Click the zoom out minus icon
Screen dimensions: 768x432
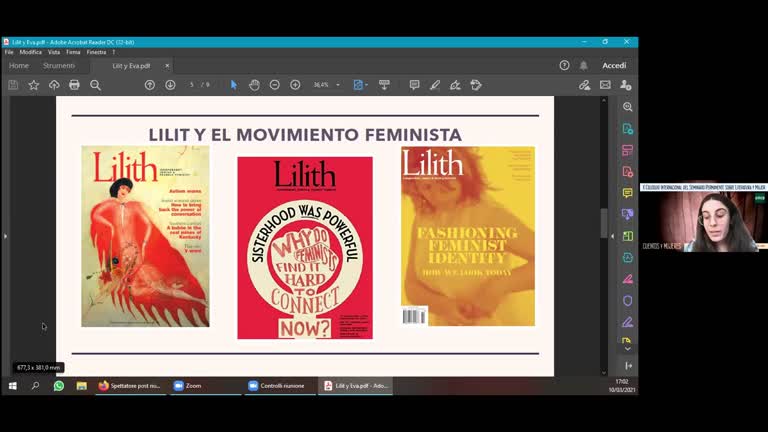click(x=275, y=85)
